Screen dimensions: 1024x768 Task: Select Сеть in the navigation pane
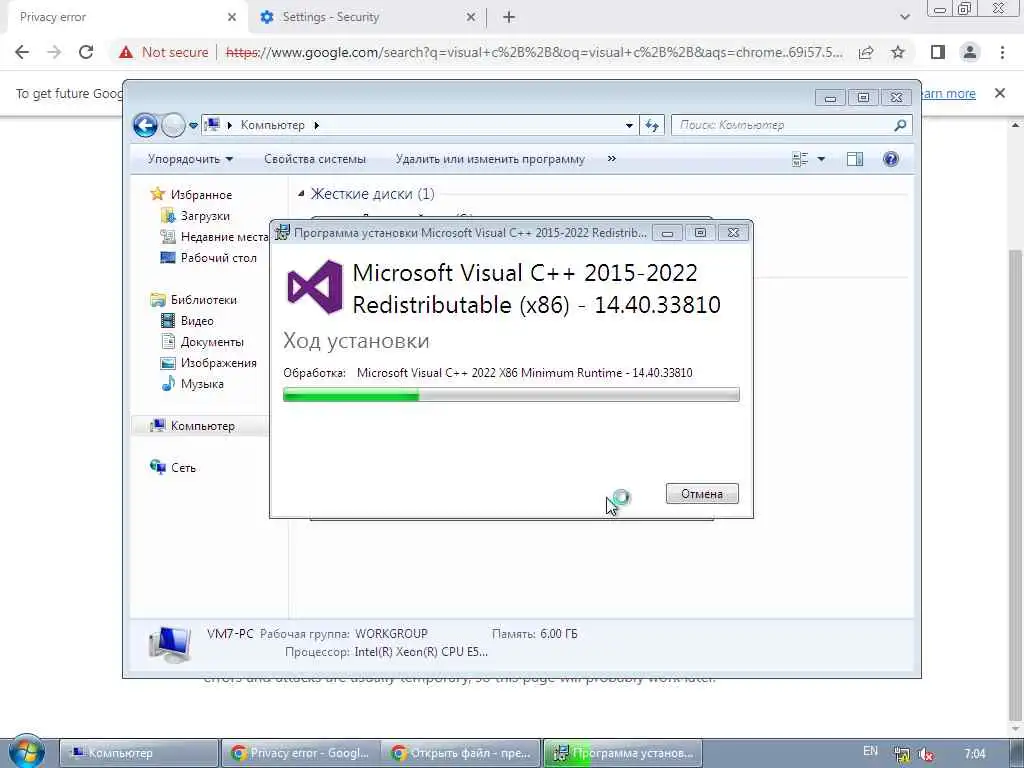[x=183, y=468]
